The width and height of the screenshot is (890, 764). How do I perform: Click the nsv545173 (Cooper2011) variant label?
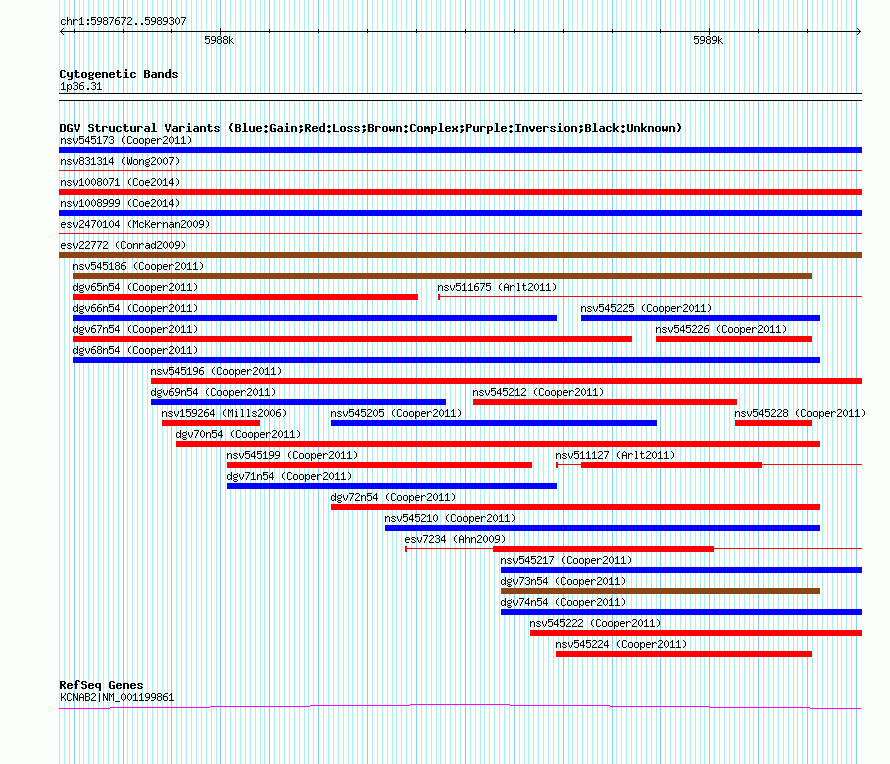126,140
